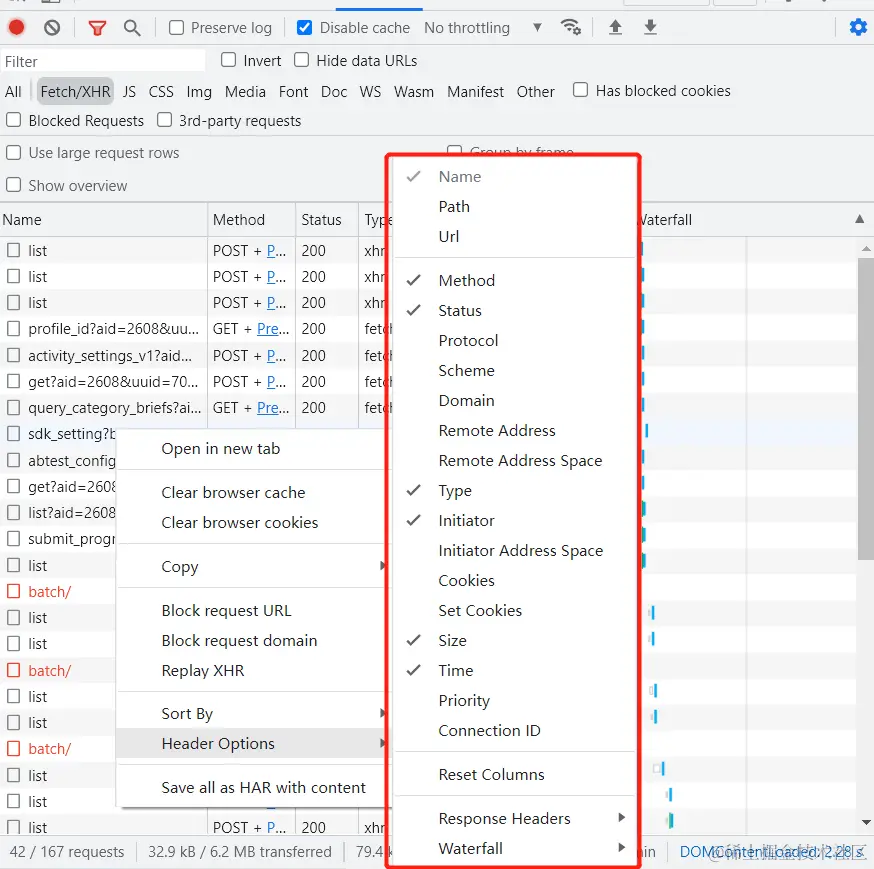Filter requests by Media

(x=245, y=91)
